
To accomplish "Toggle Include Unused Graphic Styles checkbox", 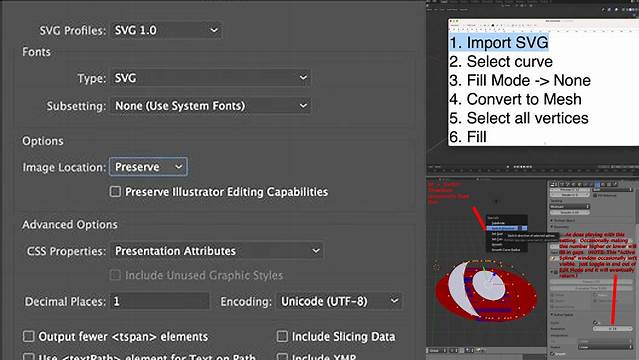I will [x=115, y=275].
